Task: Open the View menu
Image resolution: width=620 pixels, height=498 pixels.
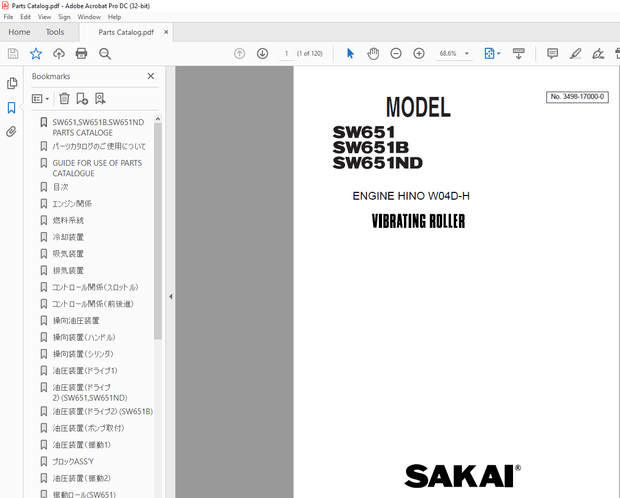Action: [x=44, y=17]
